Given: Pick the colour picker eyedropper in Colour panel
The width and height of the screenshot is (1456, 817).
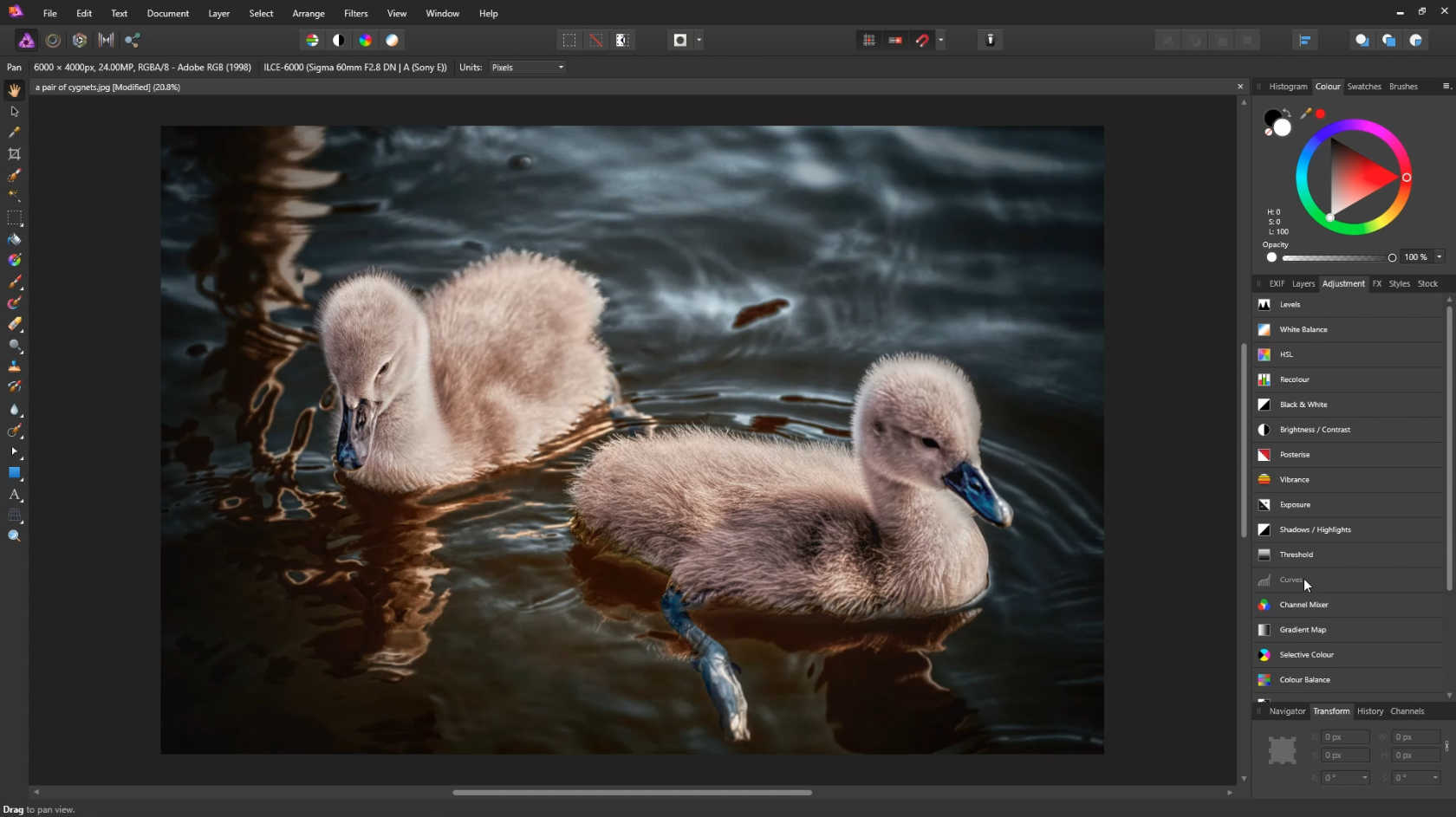Looking at the screenshot, I should (x=1305, y=113).
